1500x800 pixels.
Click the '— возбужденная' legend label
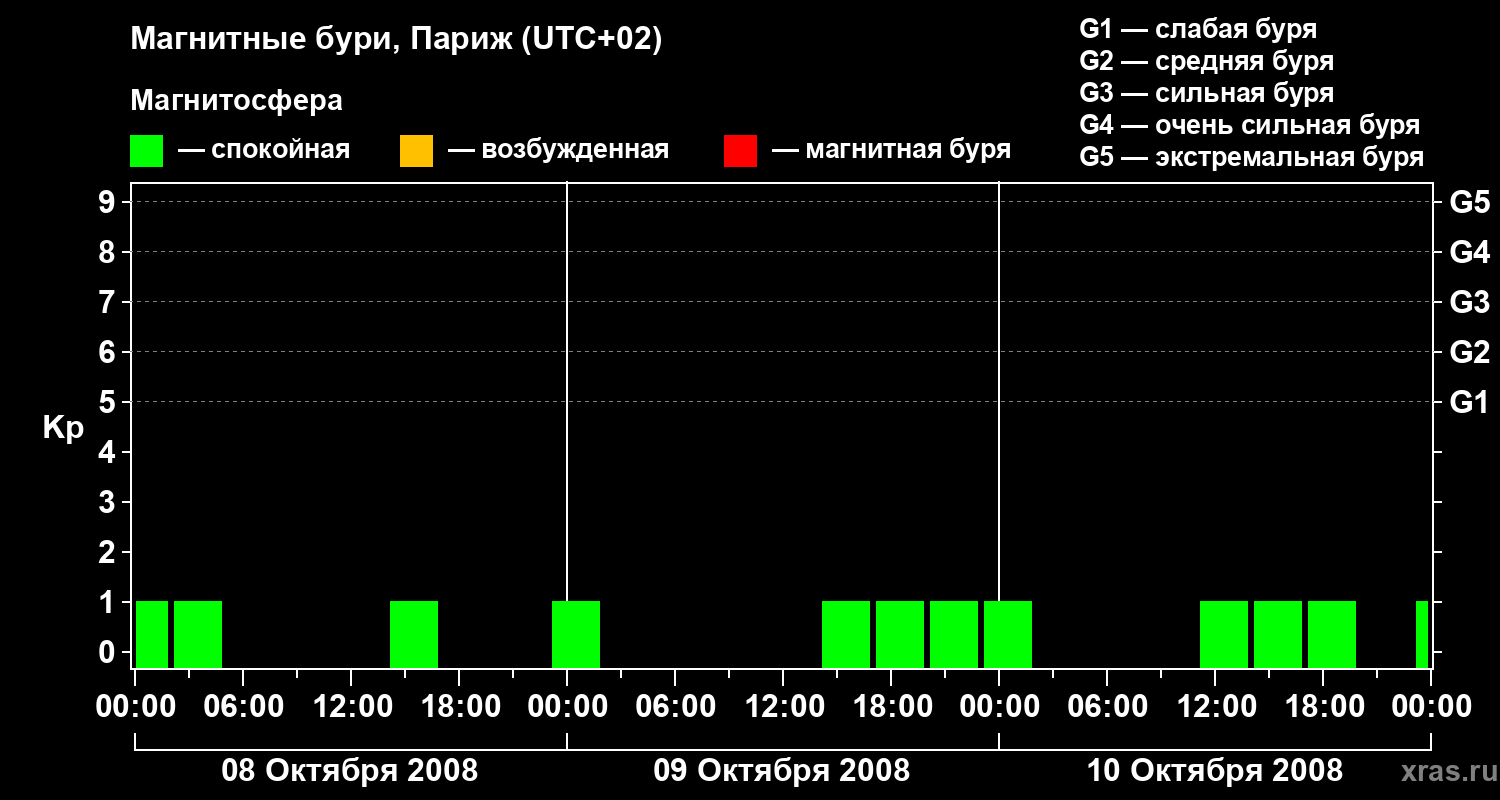(558, 150)
